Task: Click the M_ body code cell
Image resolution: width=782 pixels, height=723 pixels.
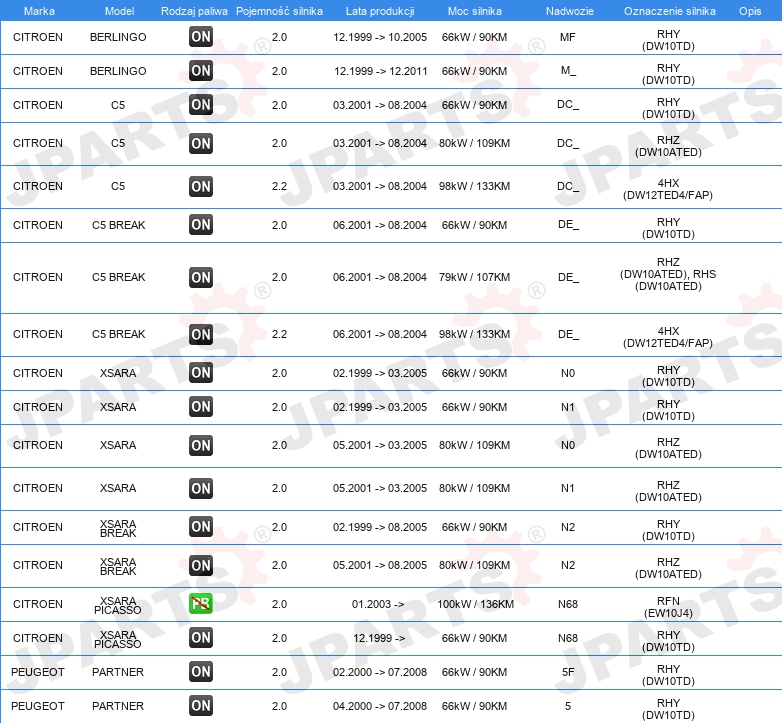Action: coord(568,70)
